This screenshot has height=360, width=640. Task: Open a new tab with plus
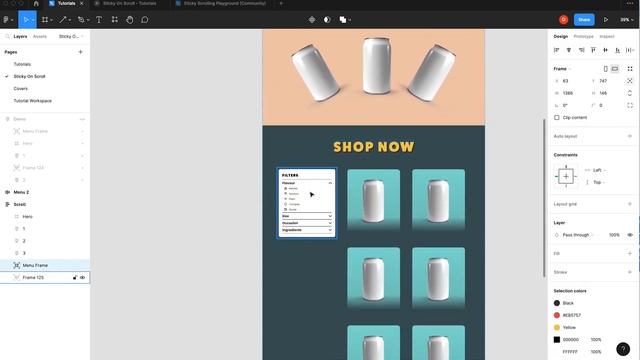click(x=281, y=3)
